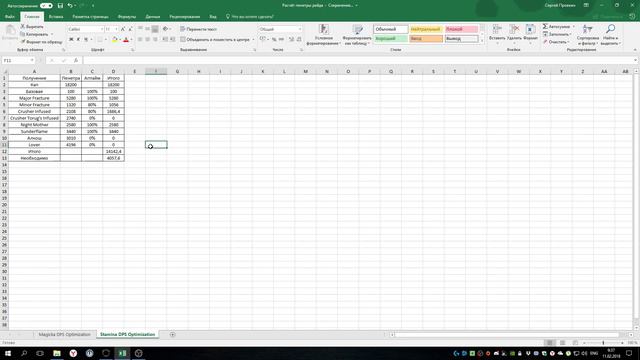640x360 pixels.
Task: Click the Insert Function fx icon
Action: (76, 60)
